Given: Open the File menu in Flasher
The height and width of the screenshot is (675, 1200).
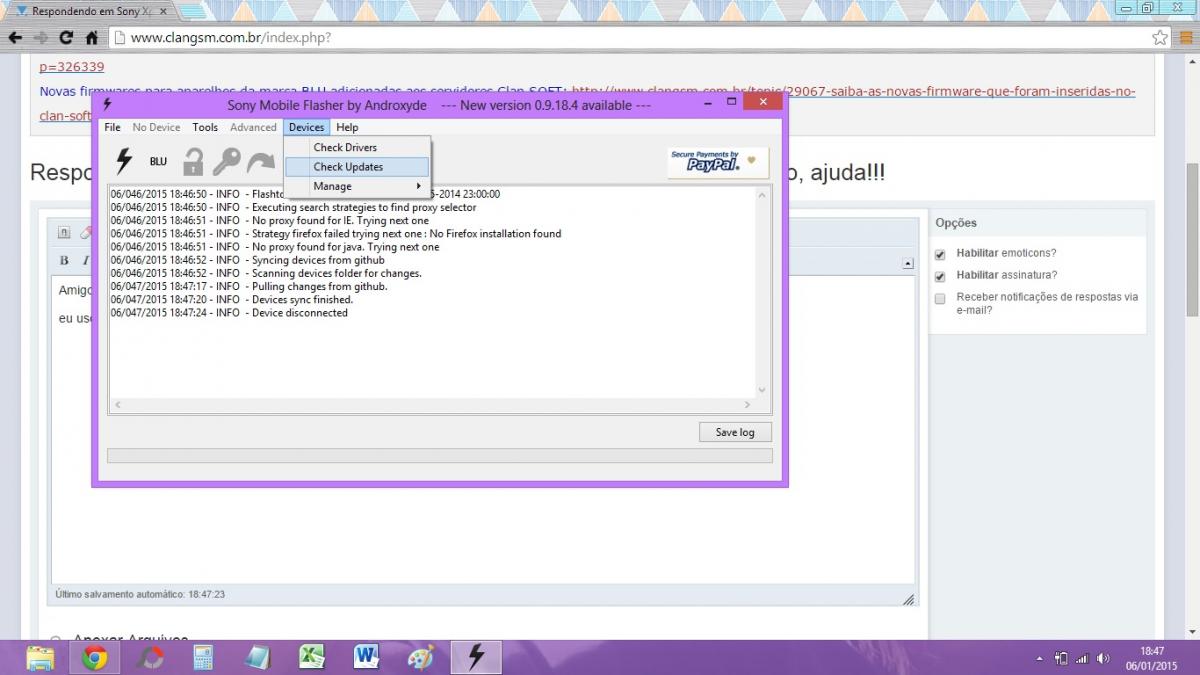Looking at the screenshot, I should coord(112,127).
